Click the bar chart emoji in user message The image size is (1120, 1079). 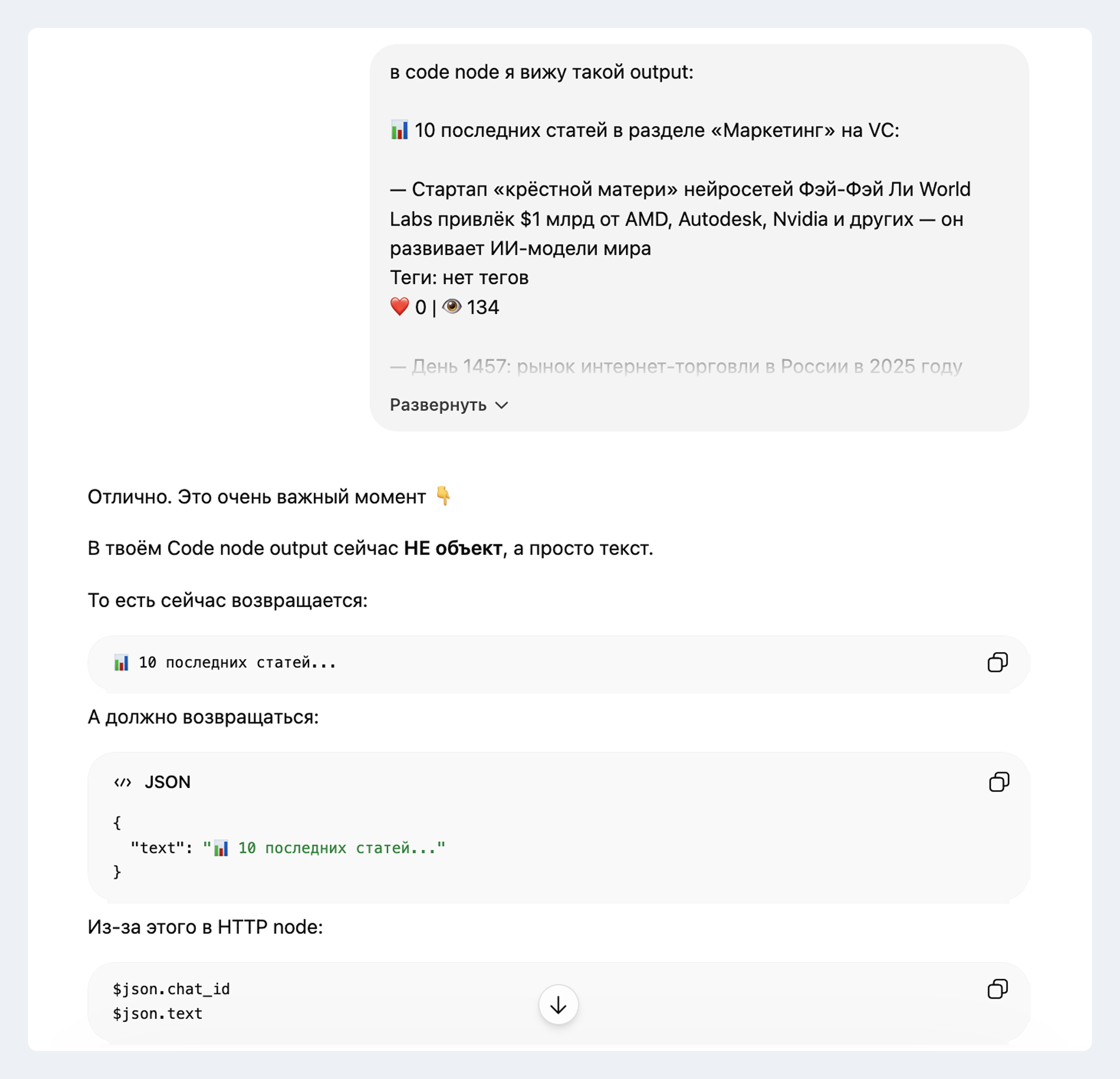[x=399, y=130]
